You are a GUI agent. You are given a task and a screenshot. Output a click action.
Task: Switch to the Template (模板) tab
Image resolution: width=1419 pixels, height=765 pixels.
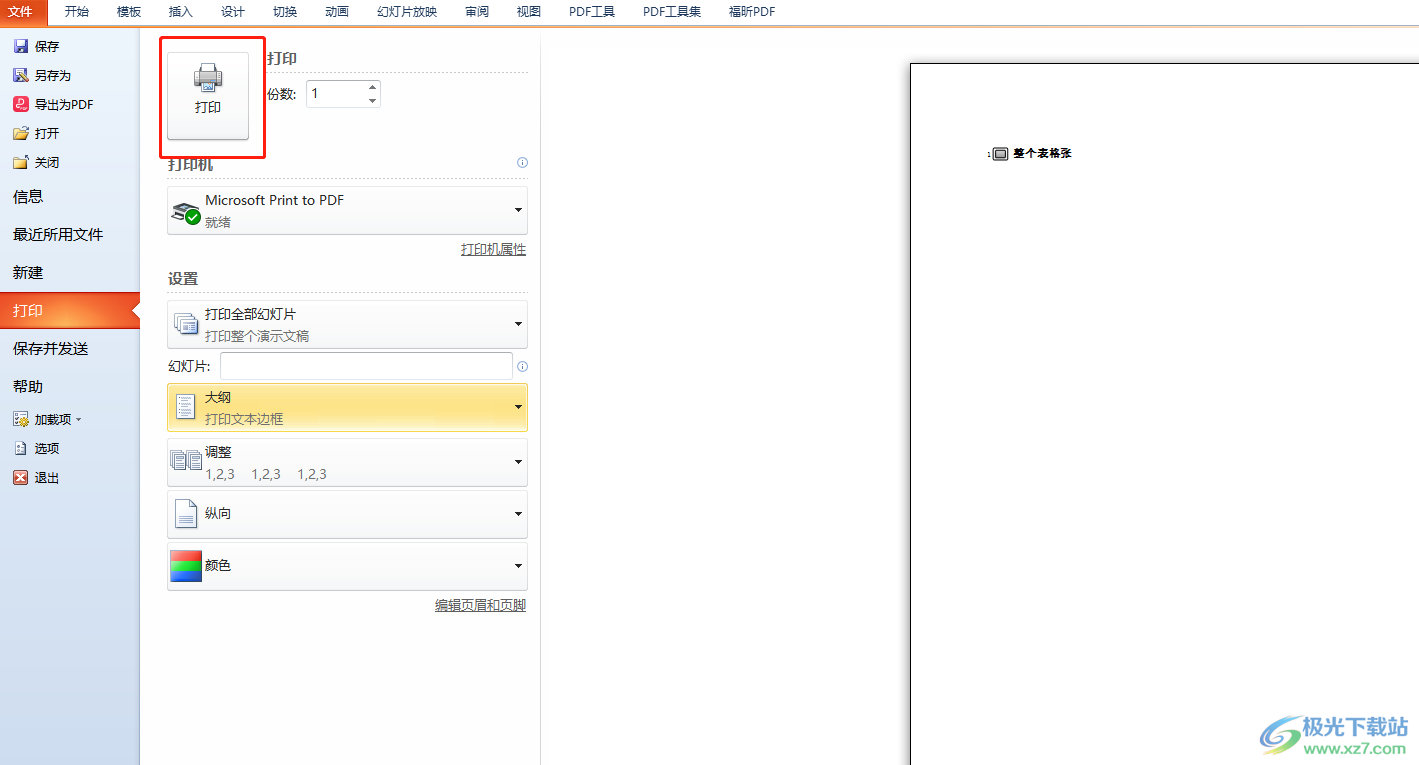(x=129, y=12)
